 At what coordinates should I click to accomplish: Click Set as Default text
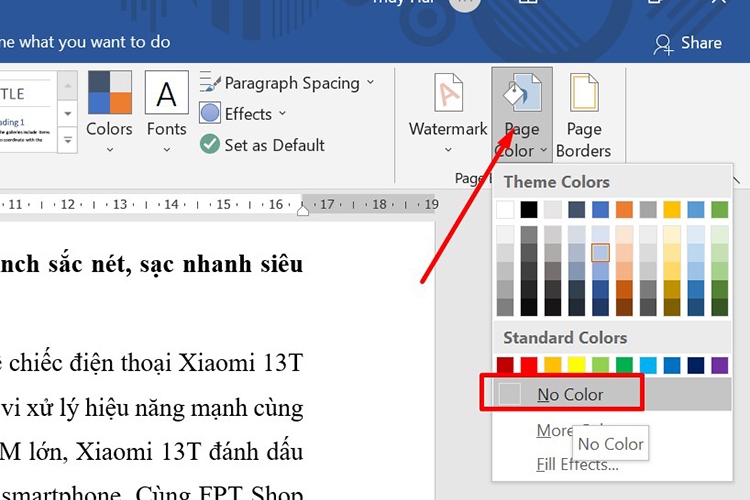click(275, 145)
